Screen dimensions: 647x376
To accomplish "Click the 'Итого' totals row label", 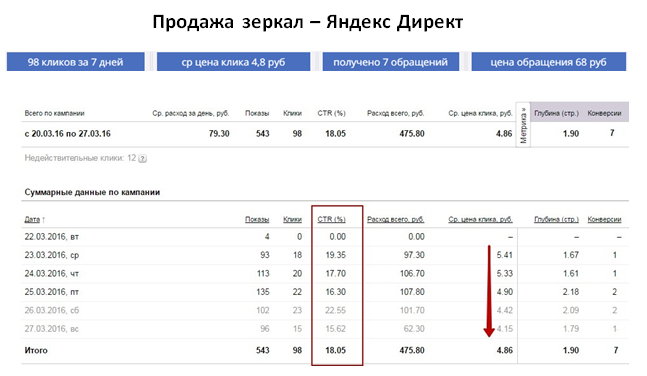I will 36,350.
